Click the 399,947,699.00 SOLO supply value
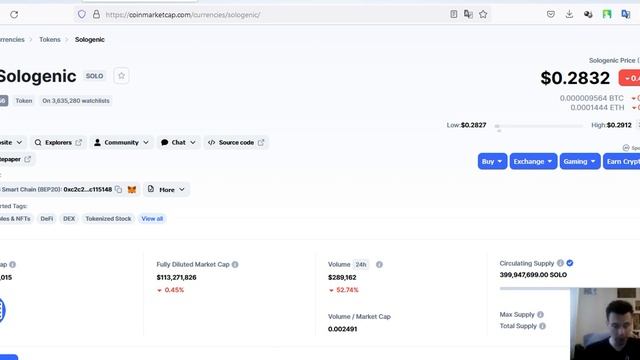The image size is (640, 360). point(533,275)
